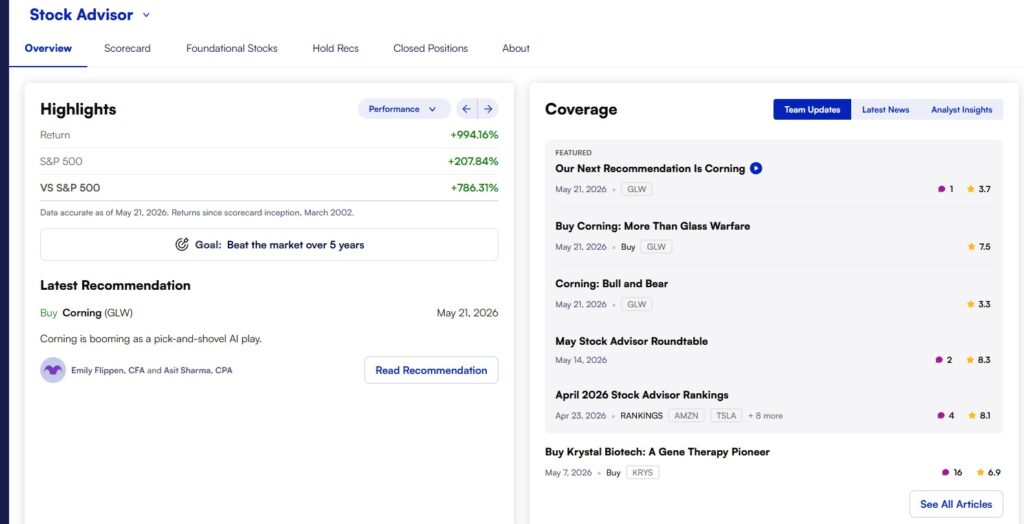This screenshot has width=1024, height=524.
Task: Click comment icon on featured Corning article
Action: pyautogui.click(x=941, y=189)
